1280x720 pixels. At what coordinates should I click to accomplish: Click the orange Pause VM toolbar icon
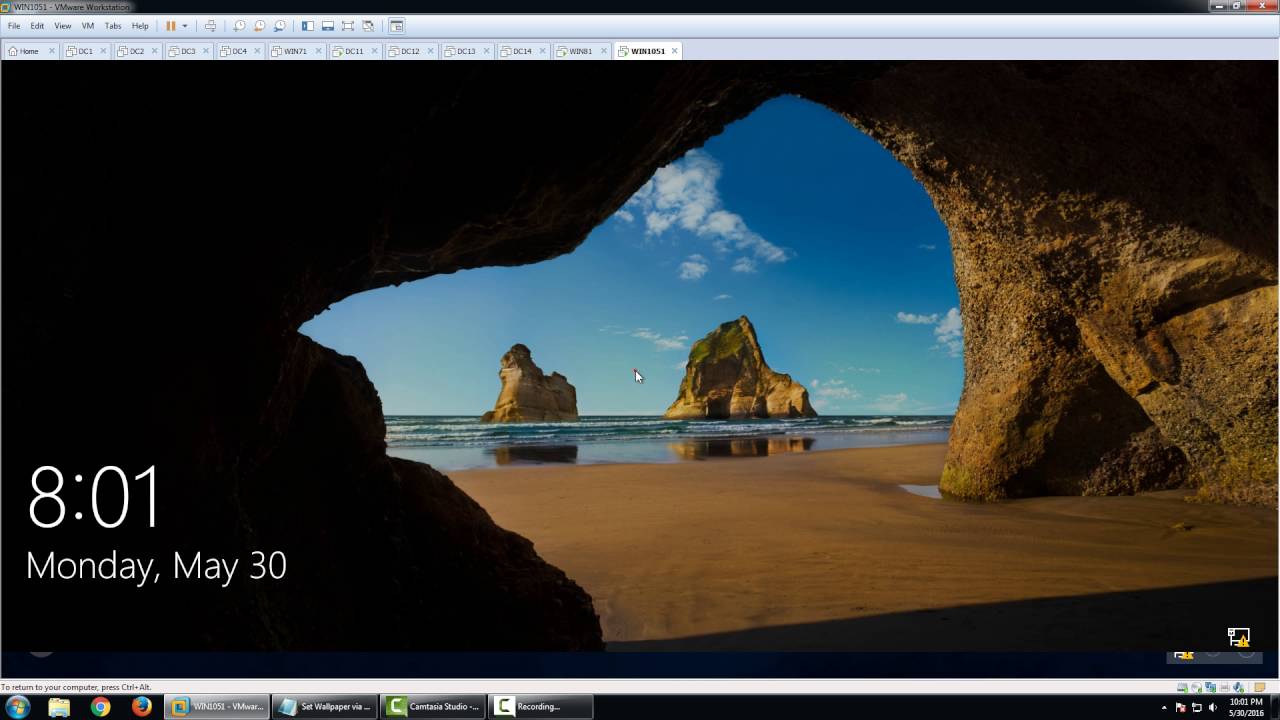point(171,26)
